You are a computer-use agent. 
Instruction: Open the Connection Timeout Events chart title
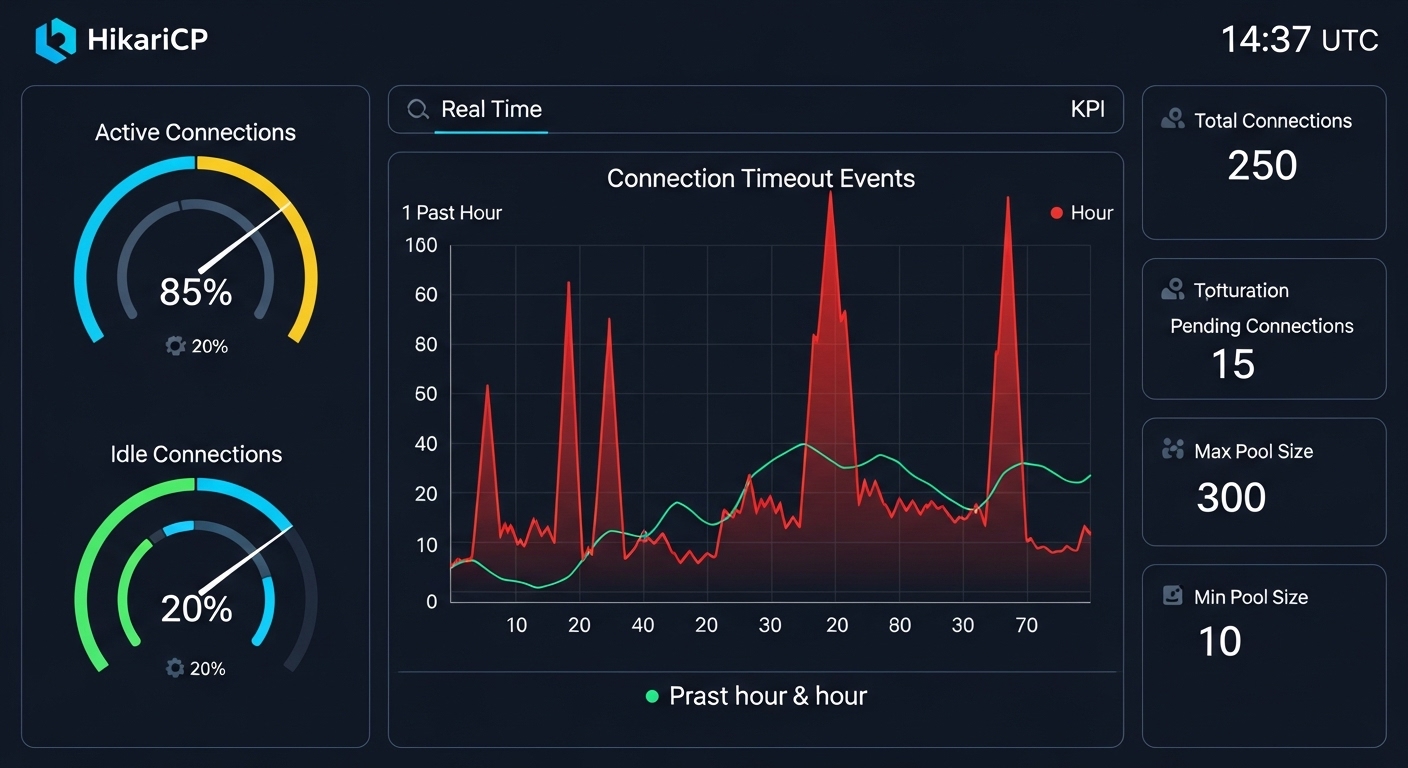click(x=761, y=178)
